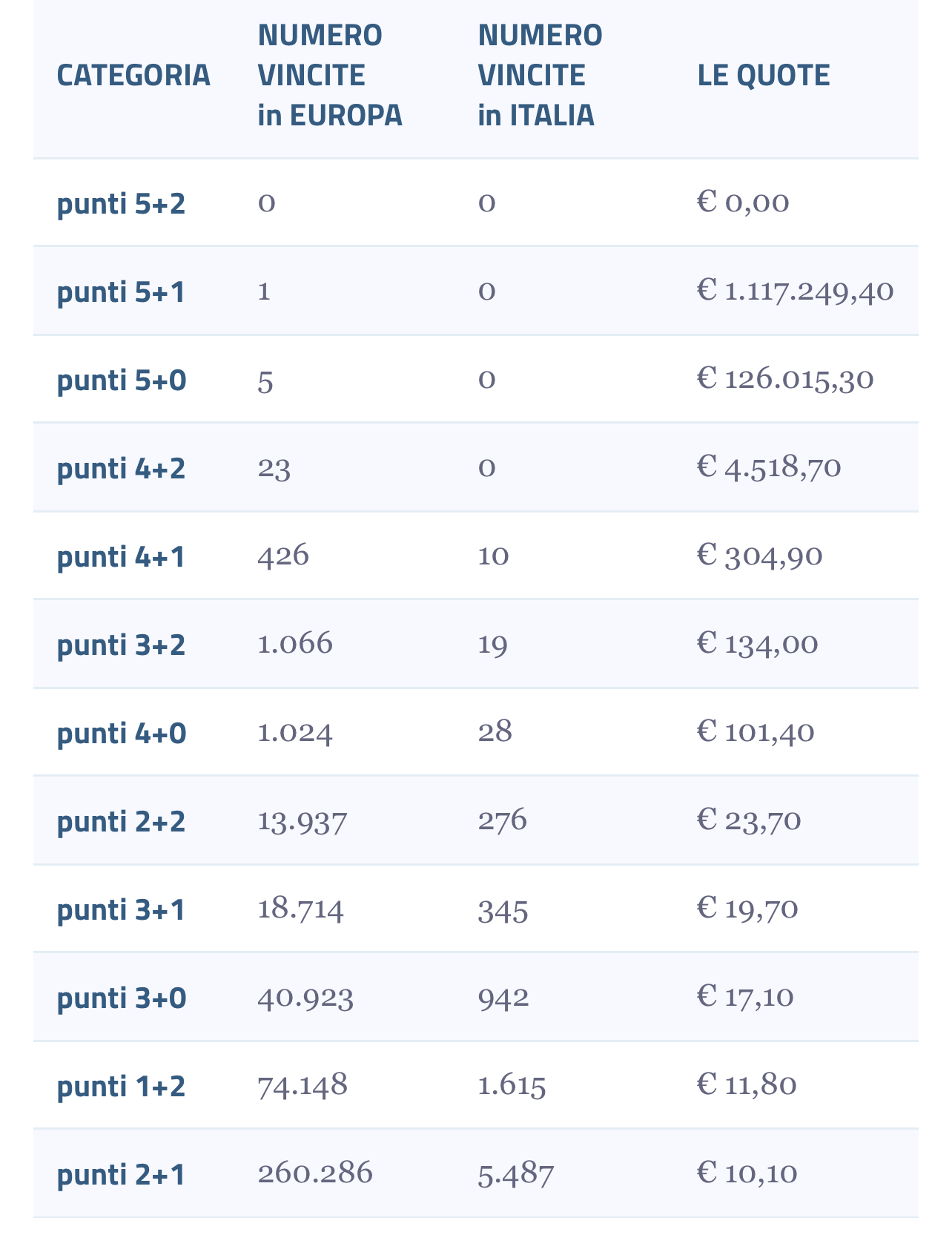The width and height of the screenshot is (952, 1235).
Task: Select the punti 5+0 row label
Action: (x=122, y=381)
